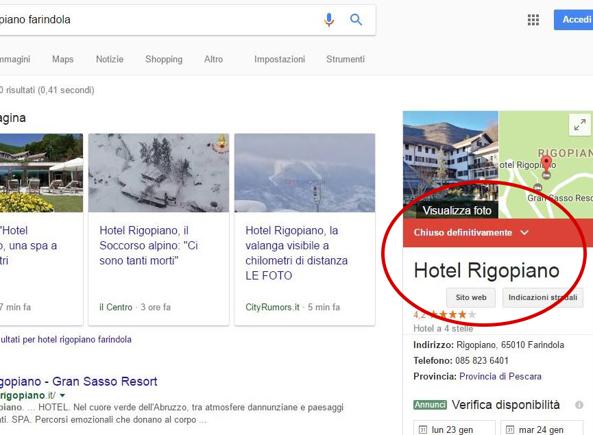Click the Sito web button
593x435 pixels.
click(x=471, y=298)
